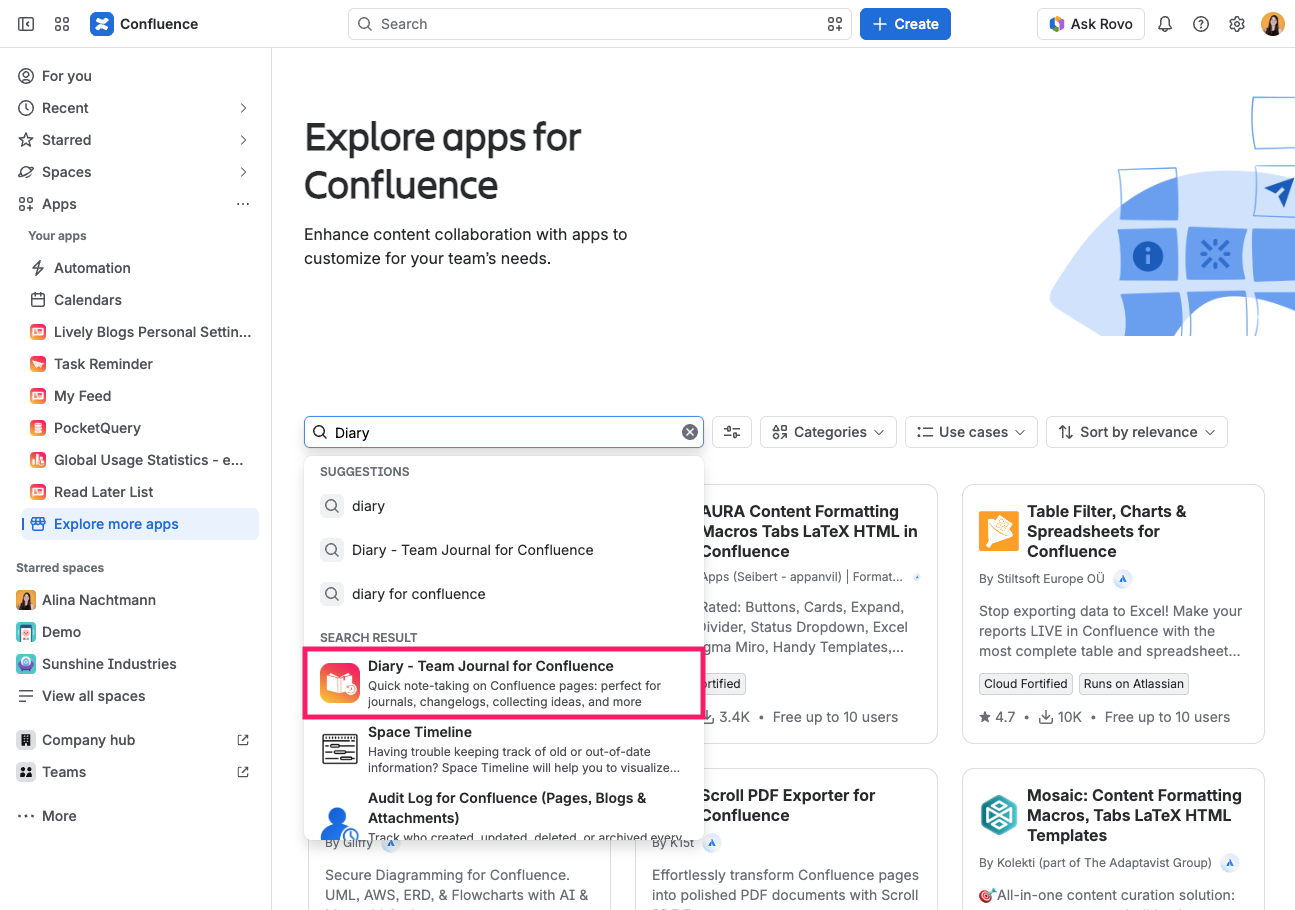Click the app search field containing Diary

pyautogui.click(x=504, y=432)
